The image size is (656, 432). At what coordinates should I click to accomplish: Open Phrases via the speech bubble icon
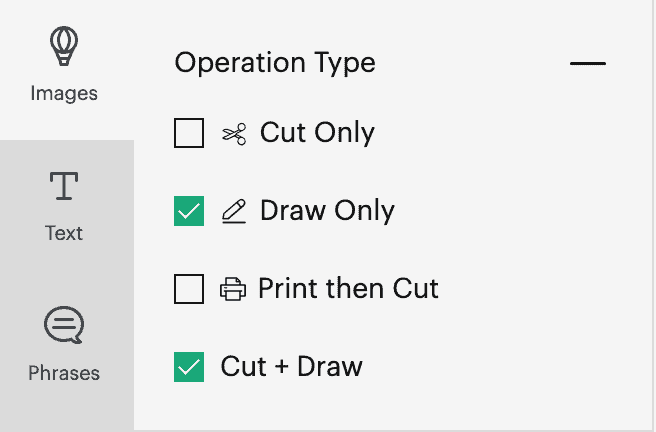click(x=64, y=325)
